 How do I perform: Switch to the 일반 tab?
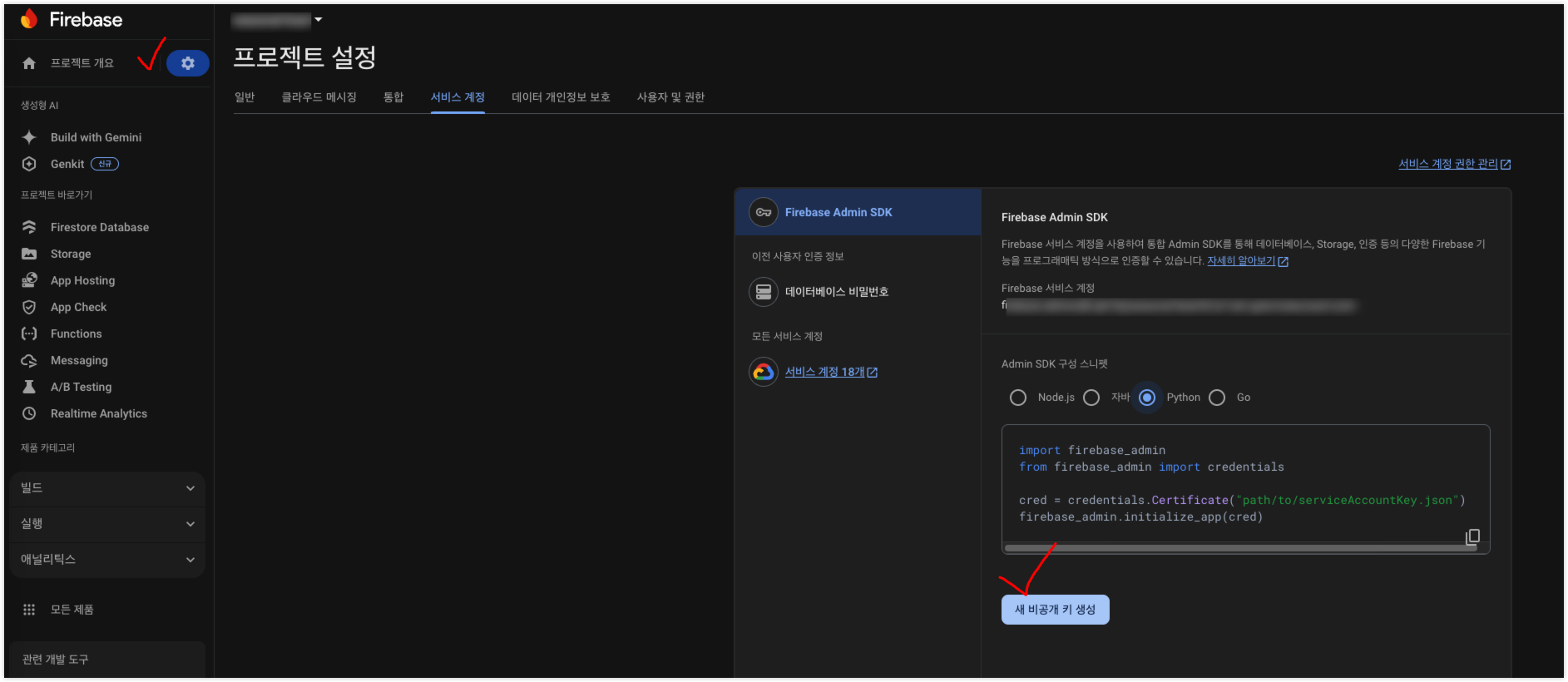click(x=245, y=97)
